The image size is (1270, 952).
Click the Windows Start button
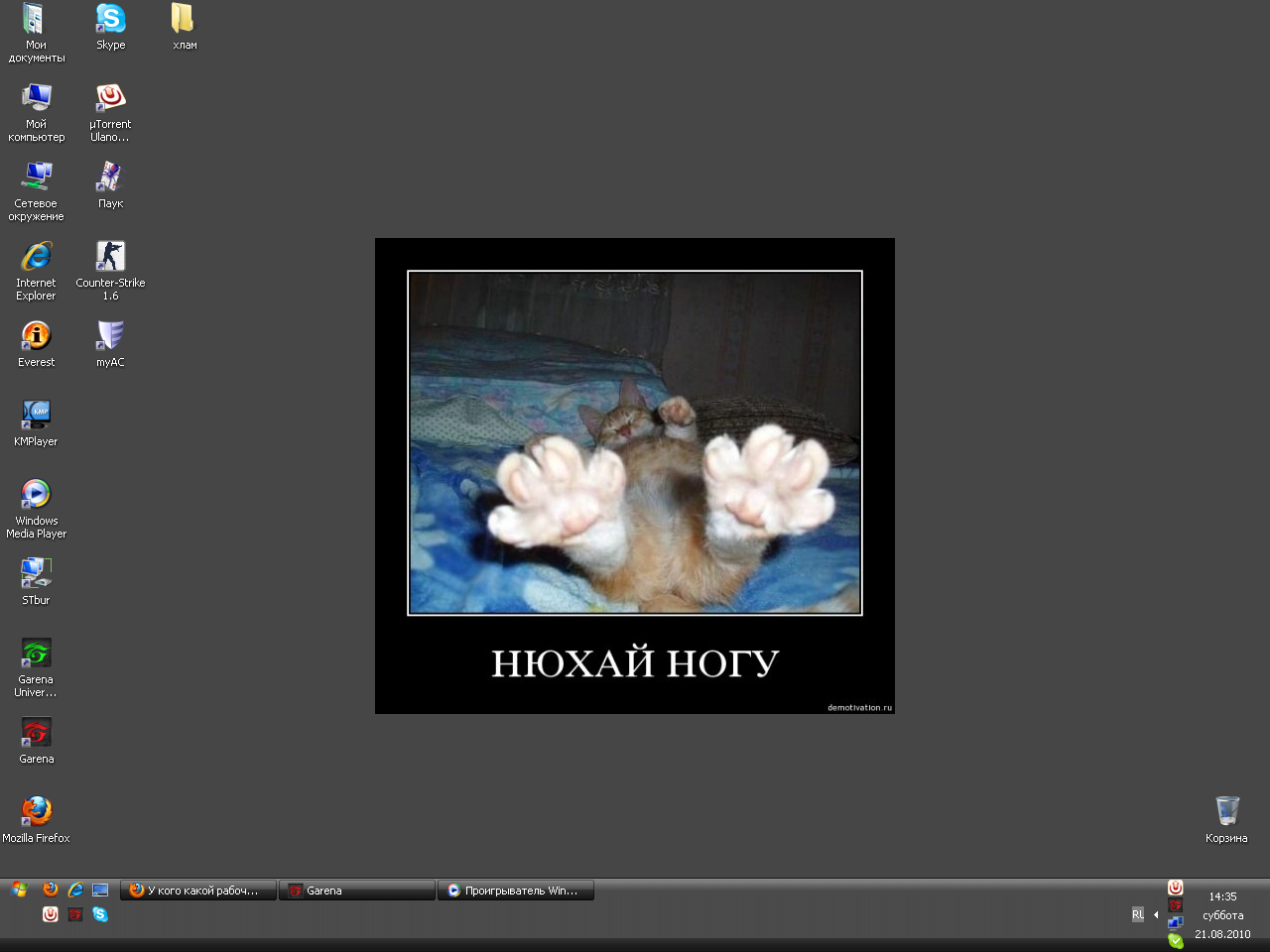pos(19,890)
